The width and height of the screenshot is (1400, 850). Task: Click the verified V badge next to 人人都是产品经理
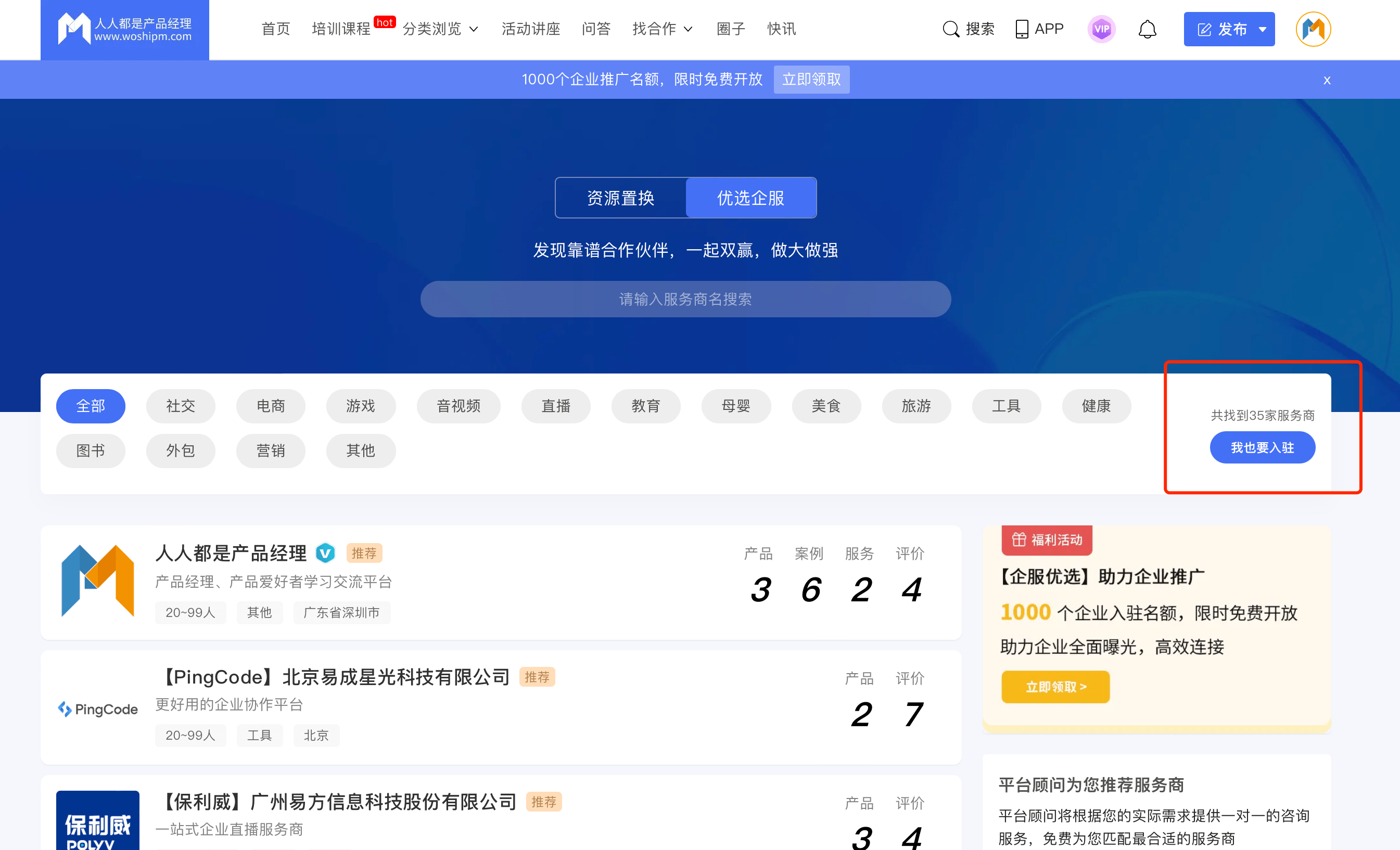click(x=326, y=552)
